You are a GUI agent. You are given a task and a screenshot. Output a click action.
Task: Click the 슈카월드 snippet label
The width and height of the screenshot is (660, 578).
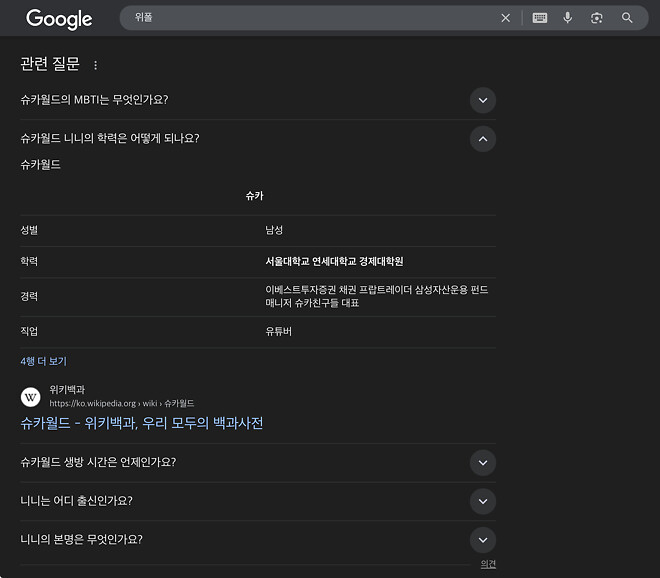[40, 164]
